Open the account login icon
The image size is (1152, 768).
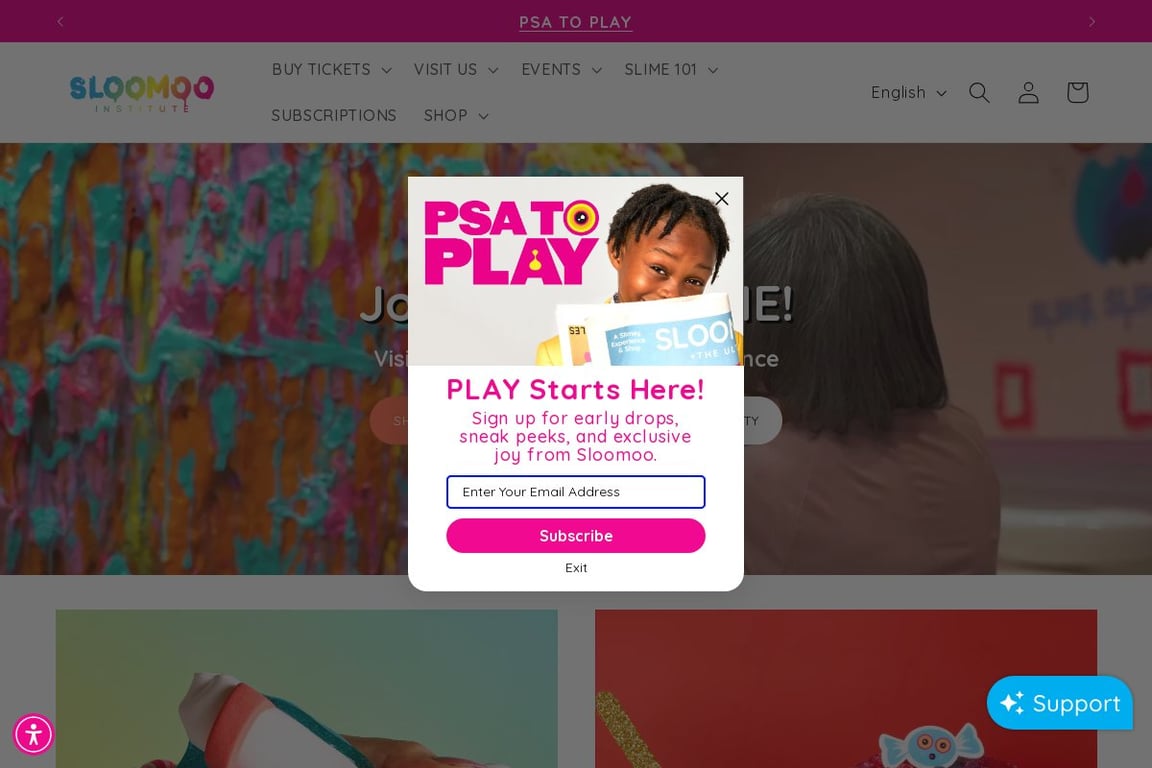[1028, 93]
